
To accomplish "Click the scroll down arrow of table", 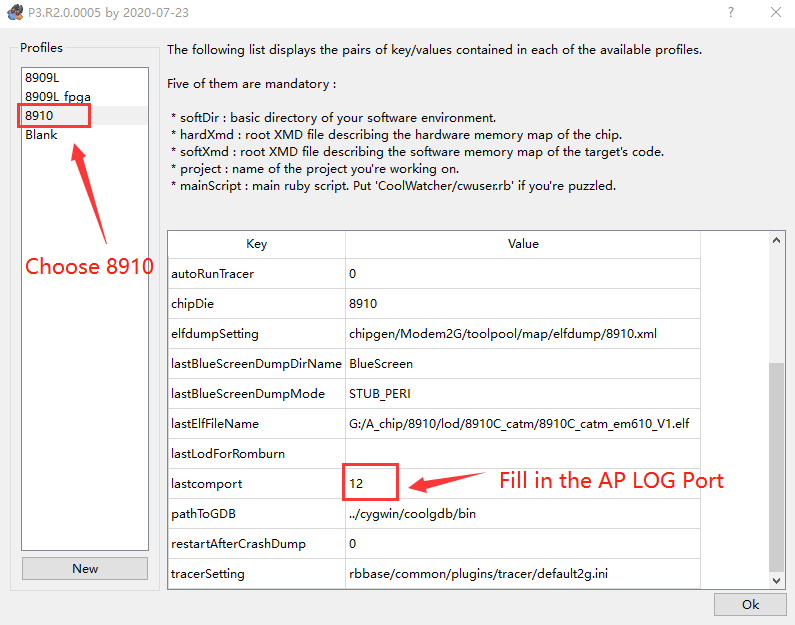I will pos(776,581).
